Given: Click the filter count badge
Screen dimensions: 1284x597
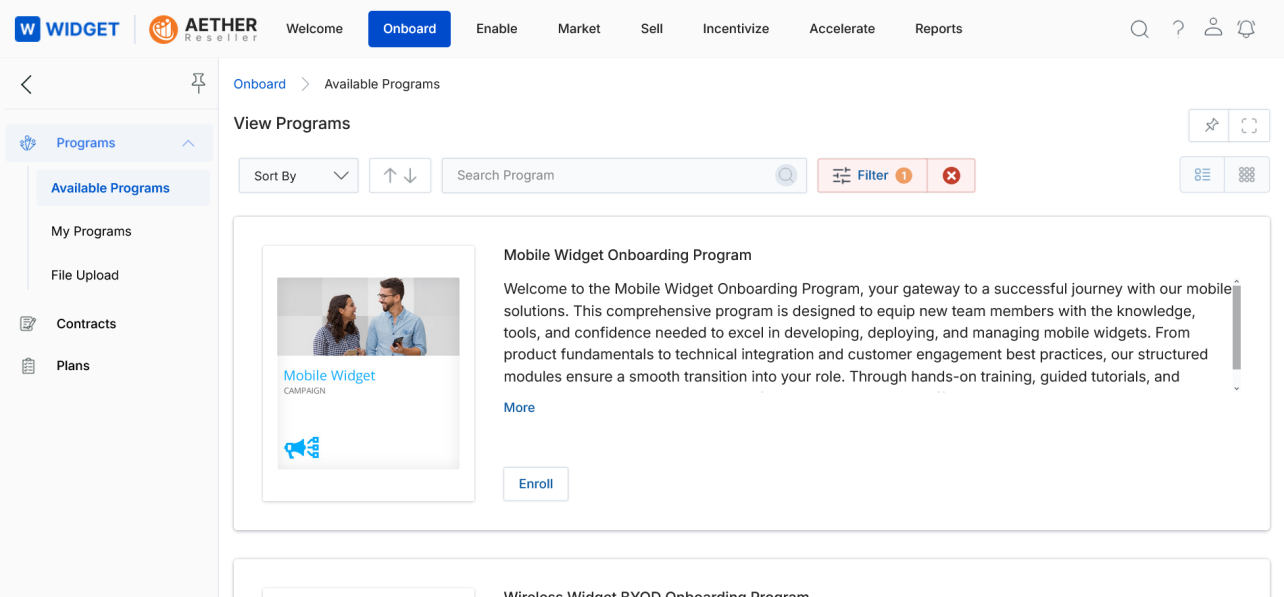Looking at the screenshot, I should click(x=903, y=175).
